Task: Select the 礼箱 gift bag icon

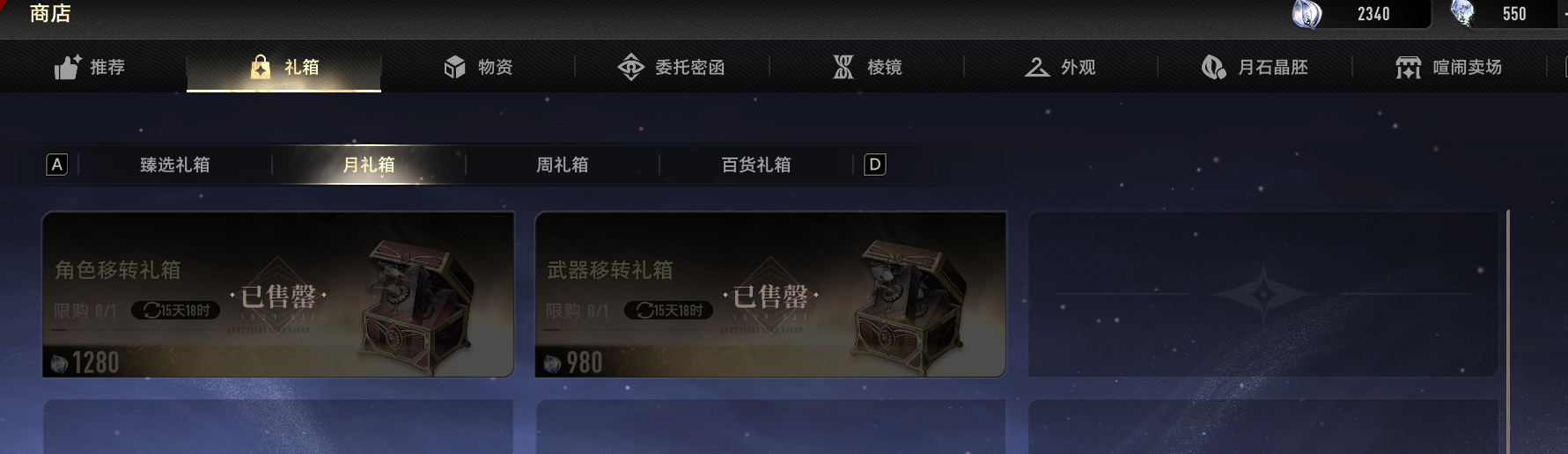Action: tap(261, 67)
